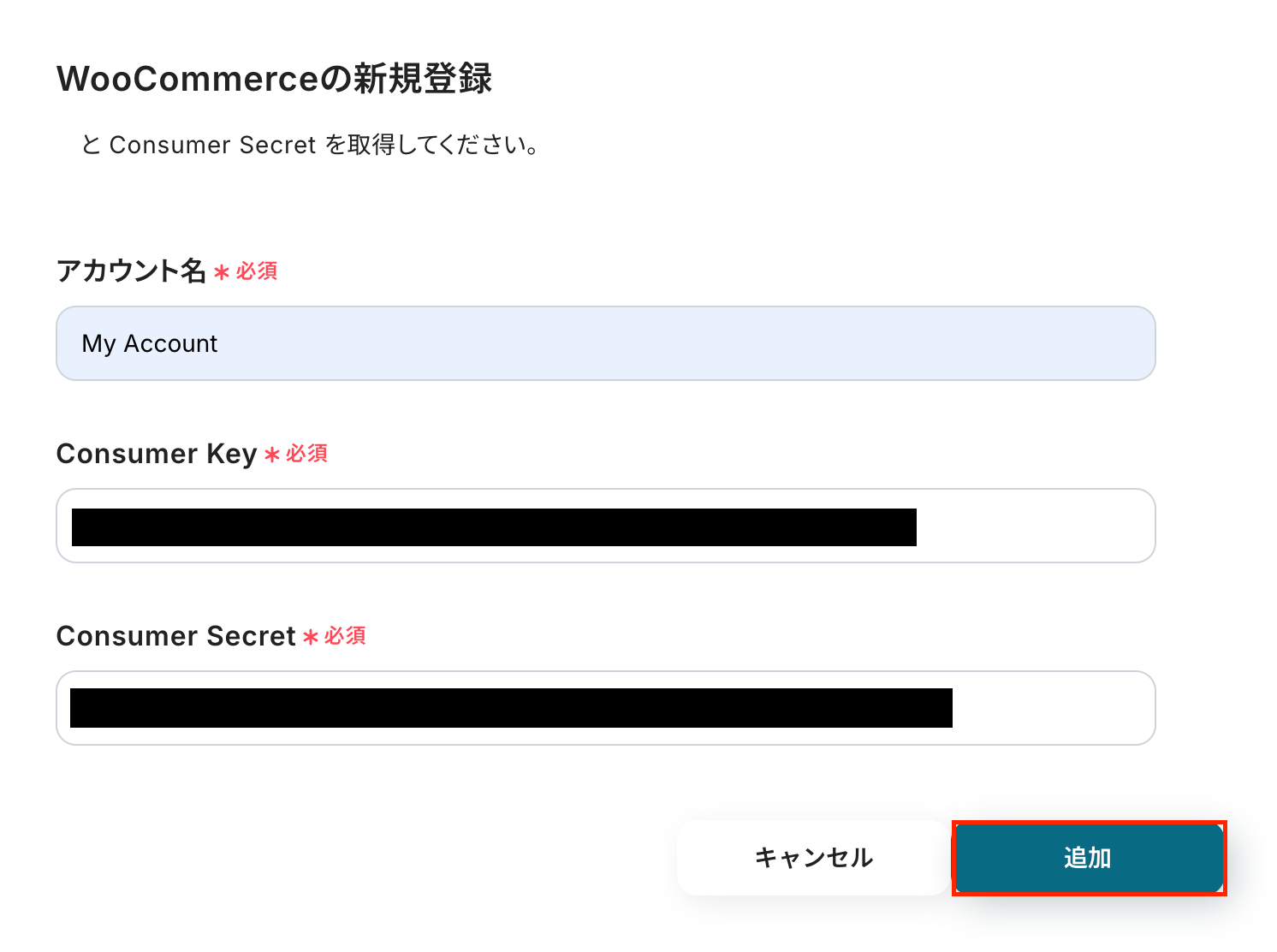Click the Consumer Key label text
1277x952 pixels.
[157, 454]
